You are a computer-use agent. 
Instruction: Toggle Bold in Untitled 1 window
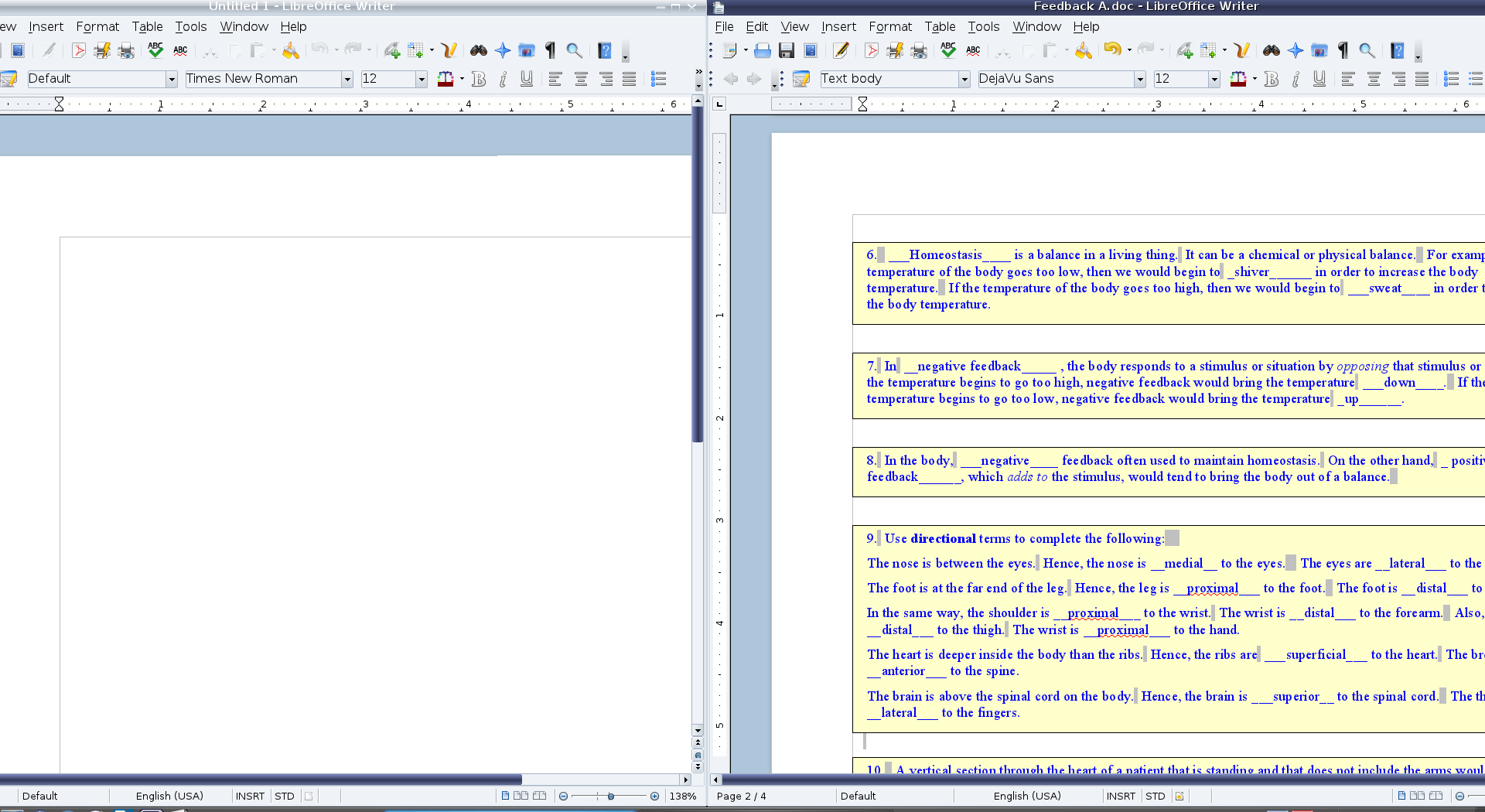pos(479,79)
